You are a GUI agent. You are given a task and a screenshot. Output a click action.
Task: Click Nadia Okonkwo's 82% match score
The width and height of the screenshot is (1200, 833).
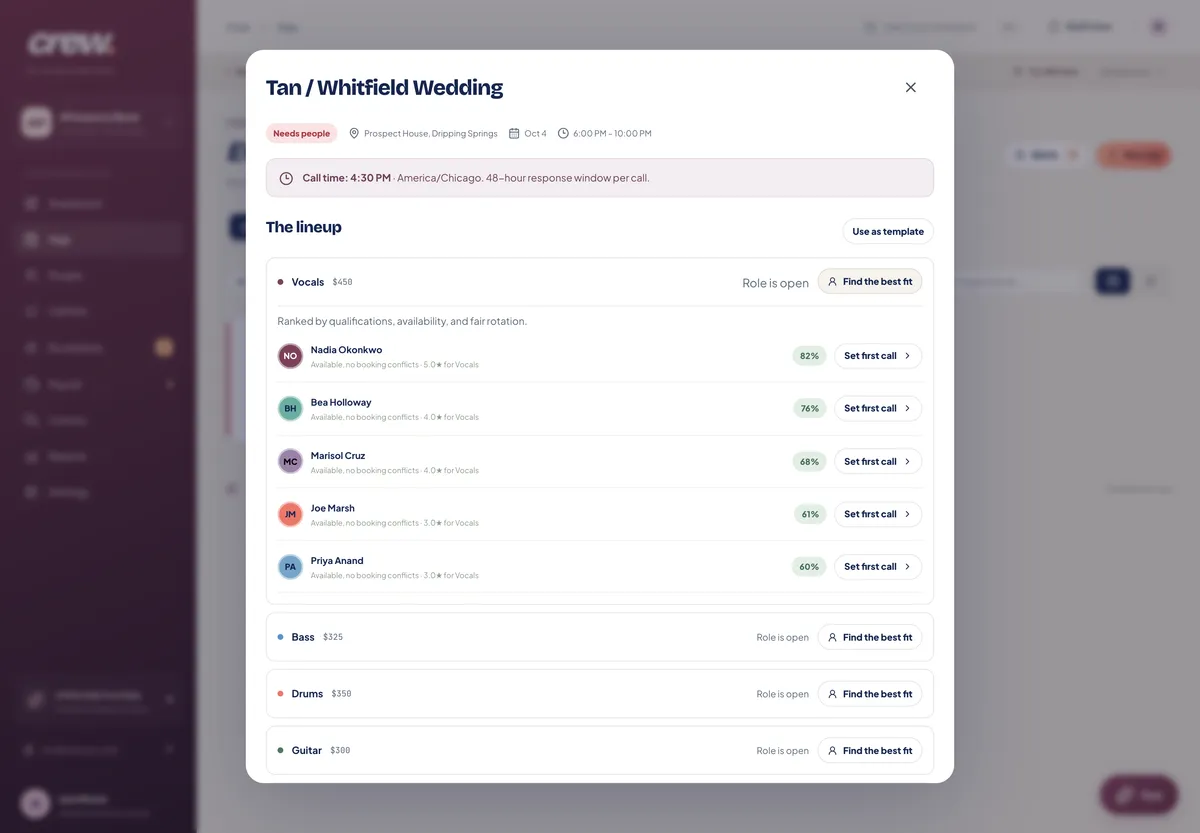coord(809,356)
